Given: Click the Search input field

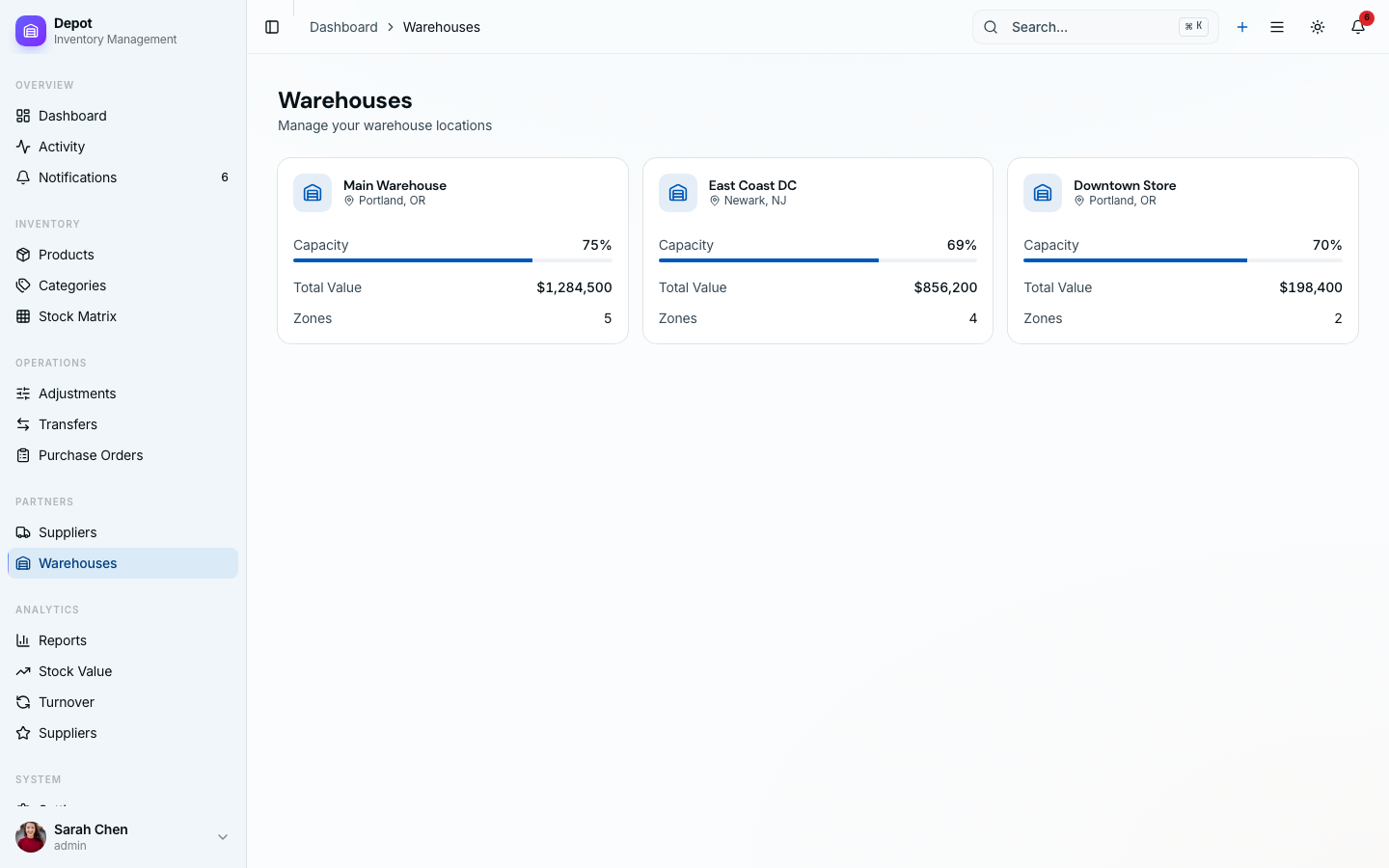Looking at the screenshot, I should 1090,27.
